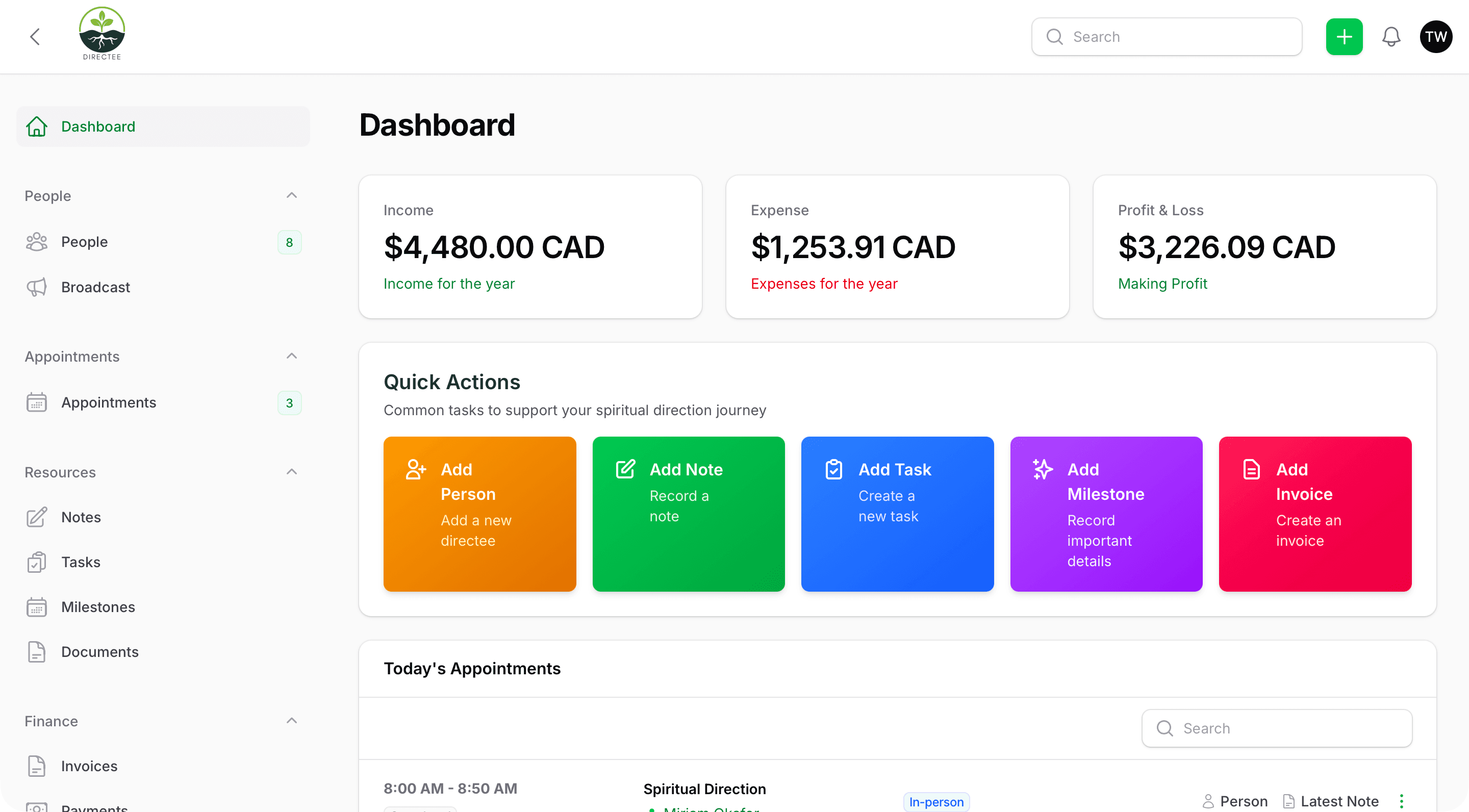Click the Spiritual Direction appointment title
The image size is (1469, 812).
tap(704, 789)
